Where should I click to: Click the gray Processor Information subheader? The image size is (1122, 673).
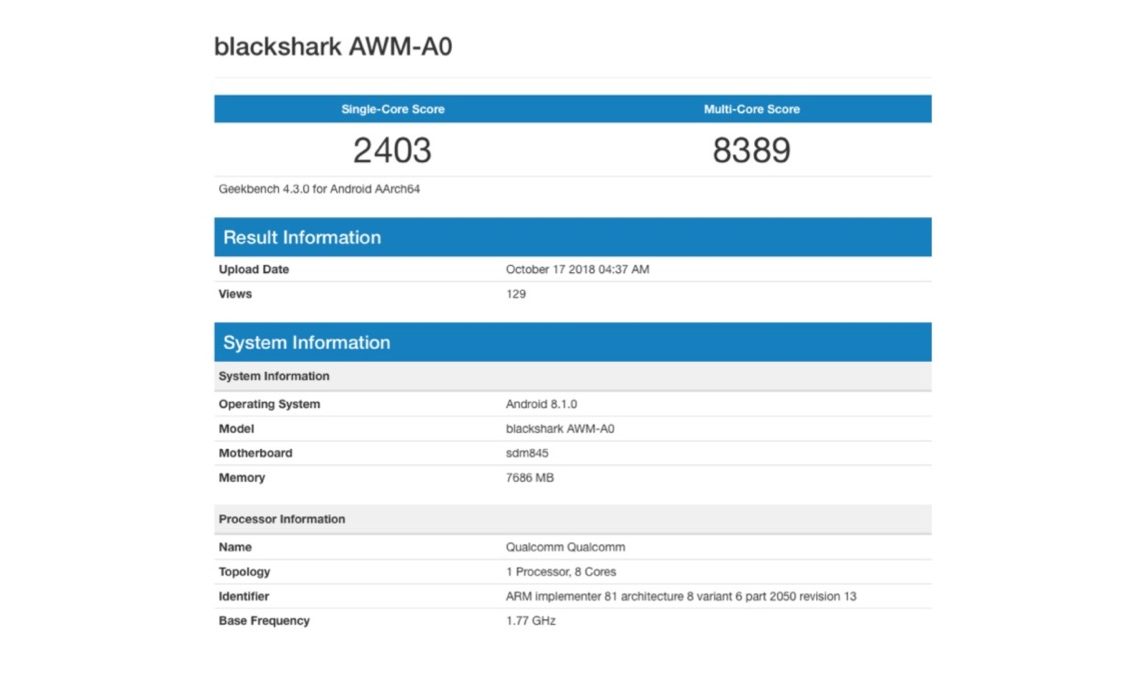tap(282, 519)
